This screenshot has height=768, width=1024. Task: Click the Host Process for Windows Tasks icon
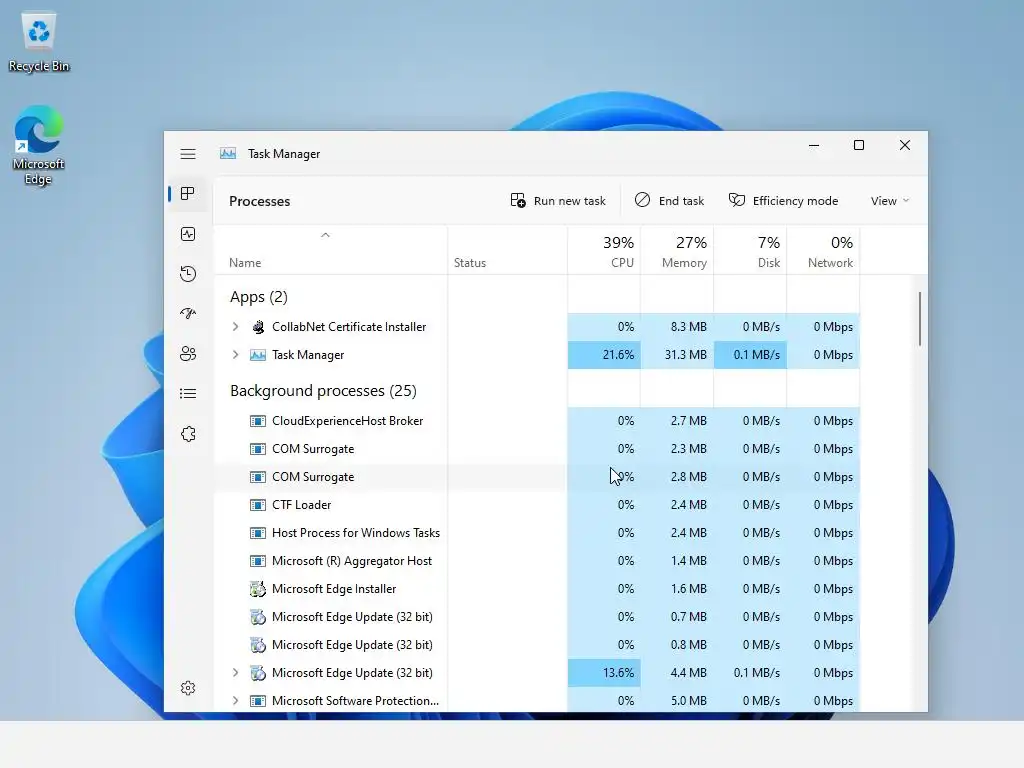point(258,533)
